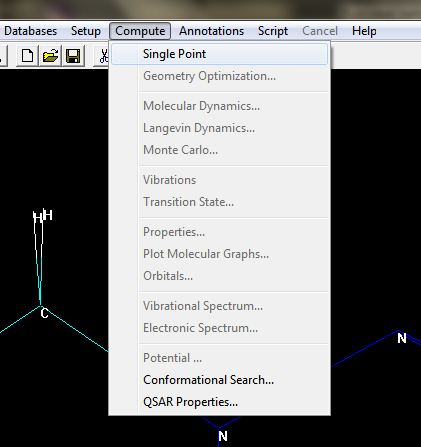Select Vibrations menu entry
421x447 pixels.
click(x=220, y=180)
